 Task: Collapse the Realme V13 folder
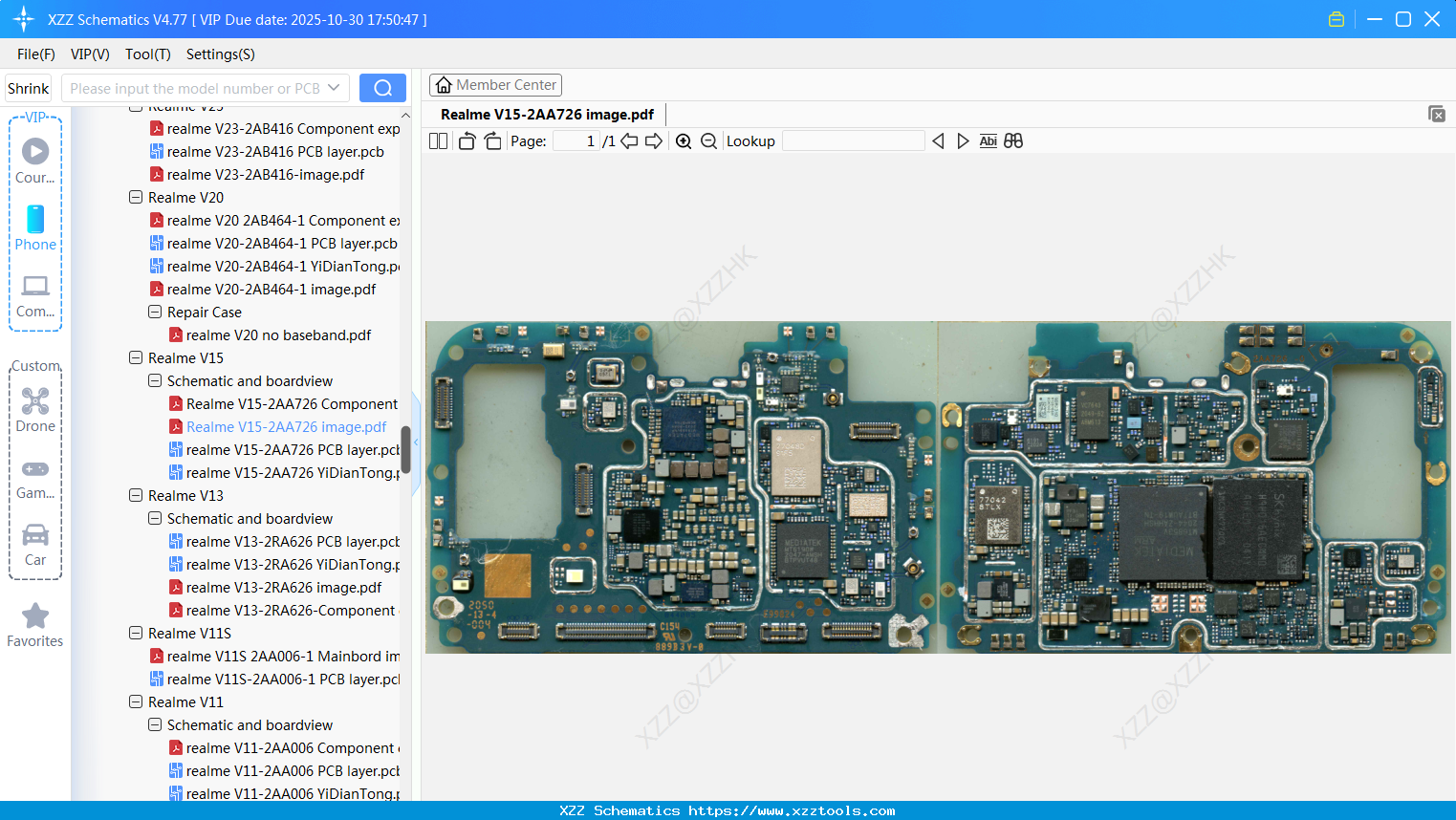pos(136,495)
